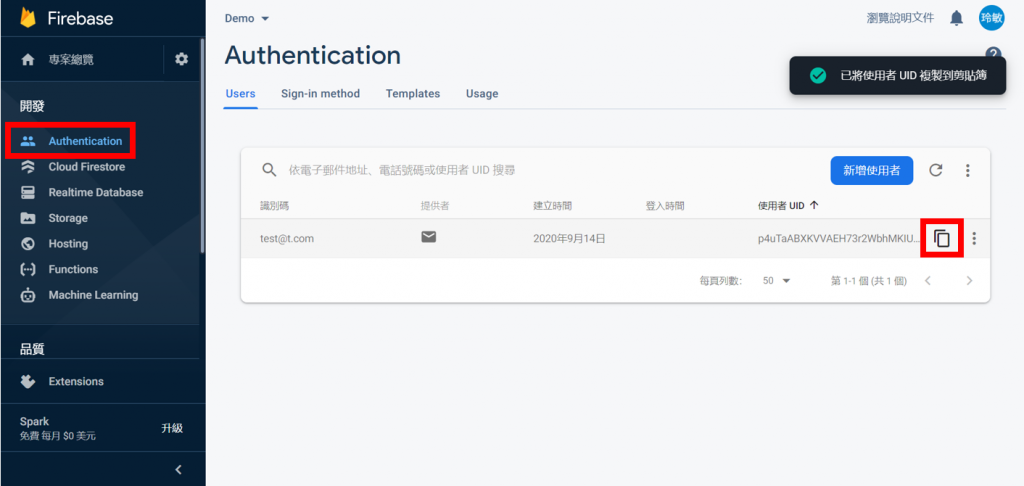Click the 第 1-1 個 (共 1 個) text
The image size is (1024, 486).
869,281
